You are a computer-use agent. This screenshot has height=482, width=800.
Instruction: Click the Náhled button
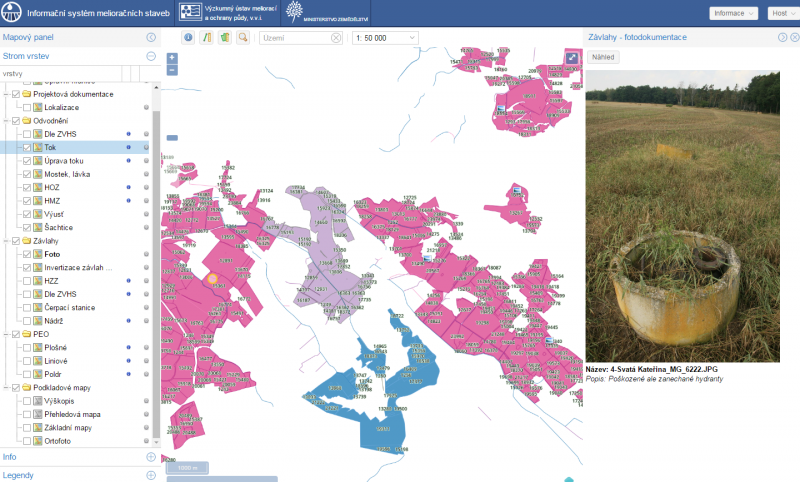tap(603, 57)
